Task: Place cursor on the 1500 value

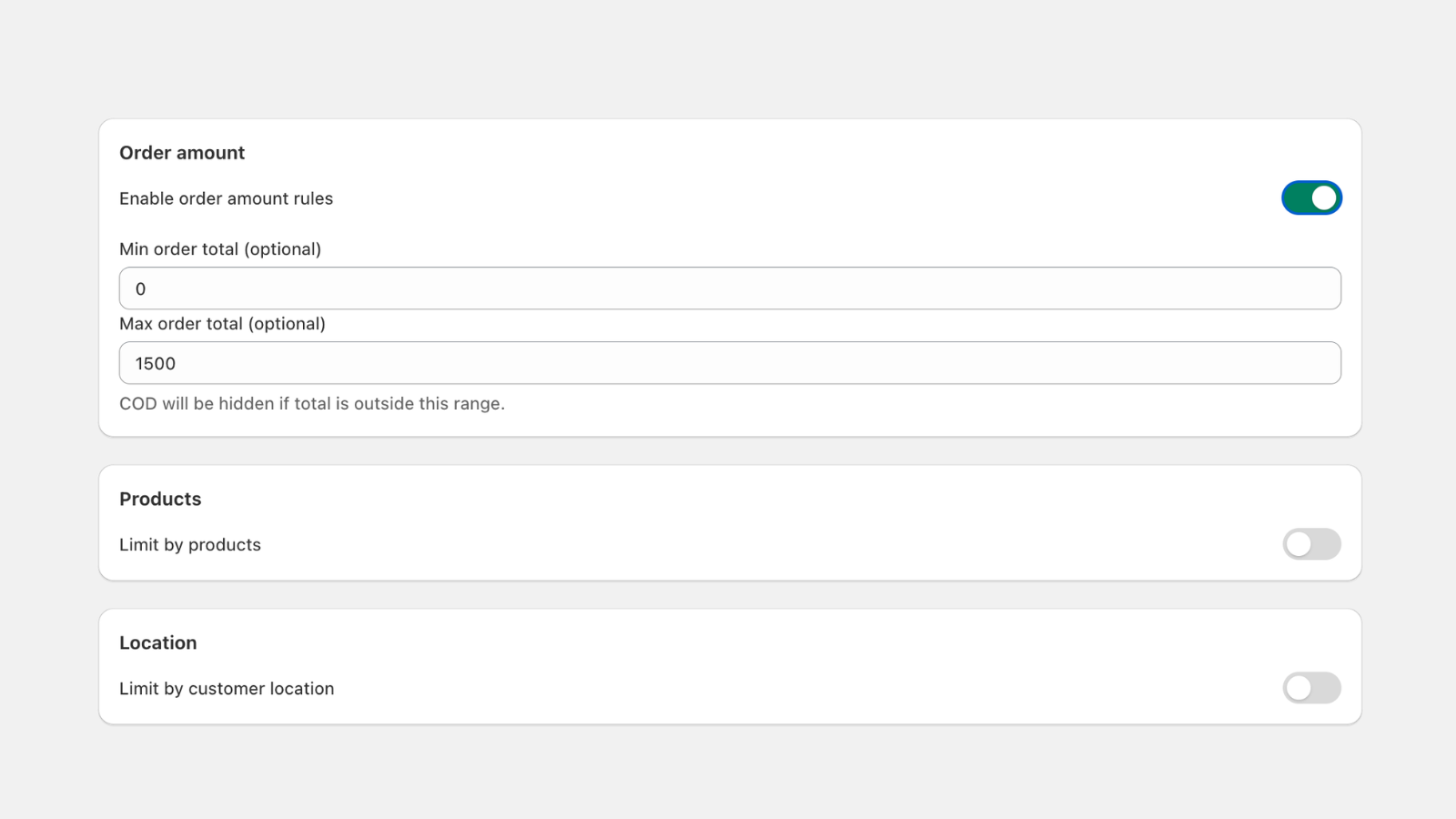Action: [156, 364]
